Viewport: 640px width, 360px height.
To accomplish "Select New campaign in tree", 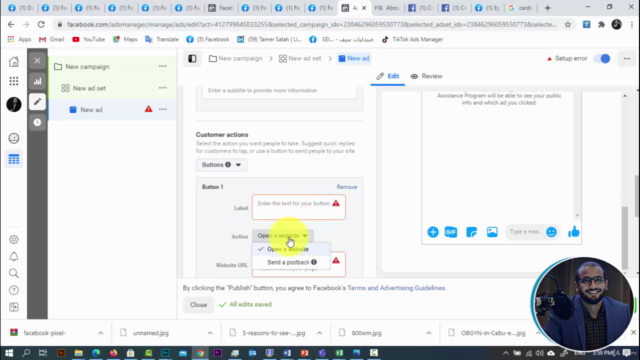I will click(x=87, y=67).
